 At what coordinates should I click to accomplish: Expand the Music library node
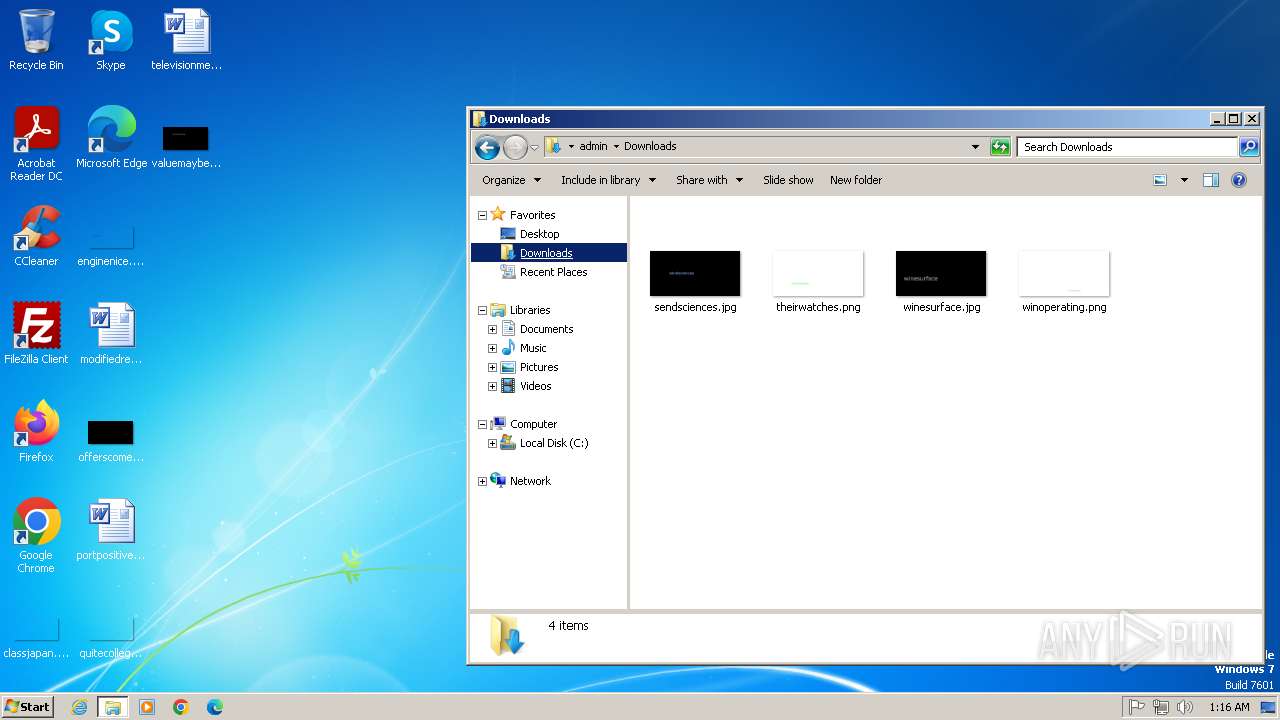point(492,348)
